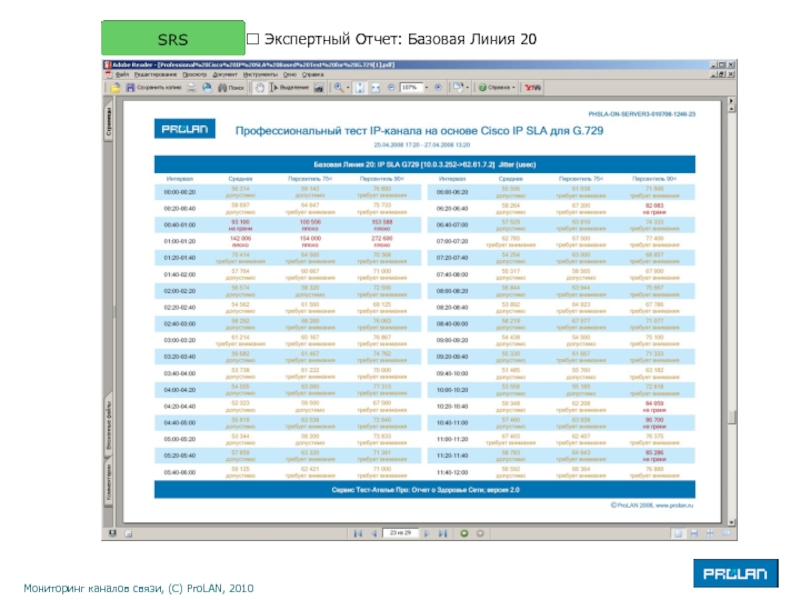This screenshot has height=600, width=800.
Task: Click the PHSLA-ON-SERVER3 report ID text
Action: tap(642, 114)
